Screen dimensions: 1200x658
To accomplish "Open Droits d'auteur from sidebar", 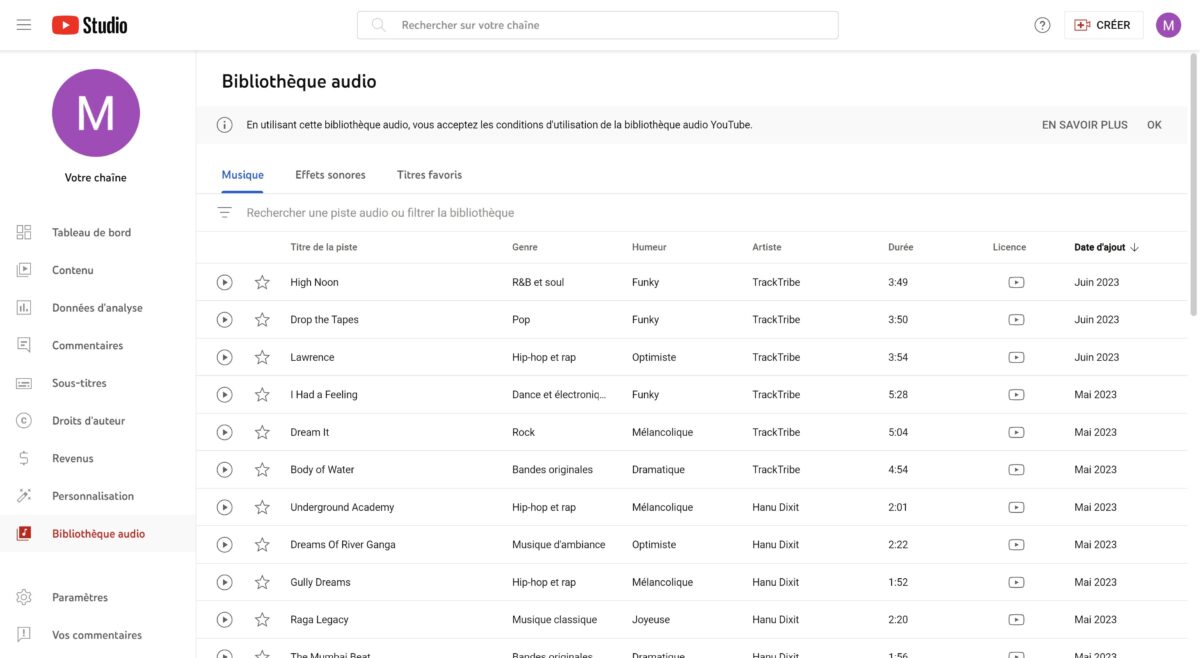I will pos(86,421).
